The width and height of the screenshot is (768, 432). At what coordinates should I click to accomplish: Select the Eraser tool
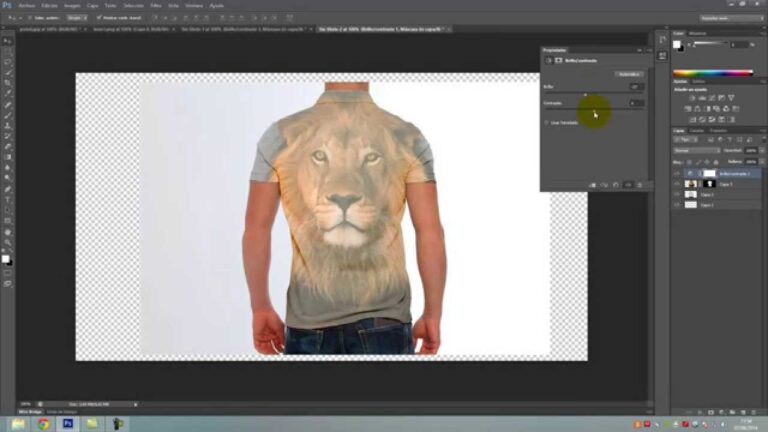[x=7, y=146]
